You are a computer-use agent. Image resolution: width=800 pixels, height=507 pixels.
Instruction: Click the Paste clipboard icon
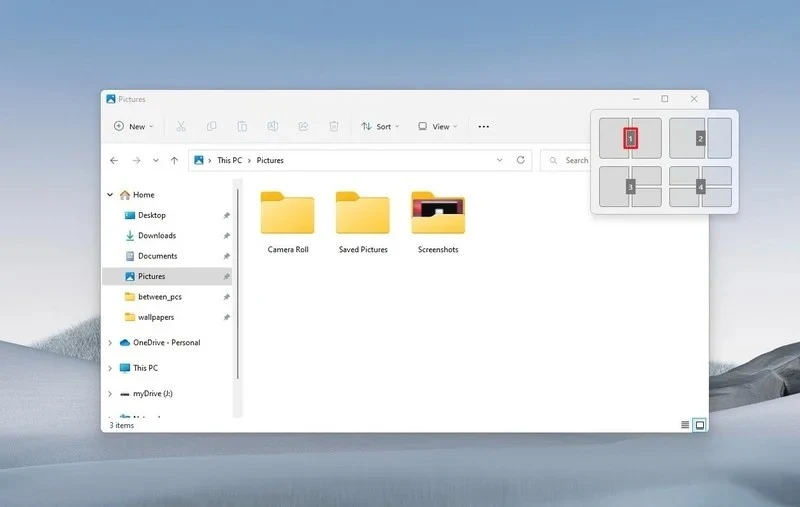tap(242, 127)
